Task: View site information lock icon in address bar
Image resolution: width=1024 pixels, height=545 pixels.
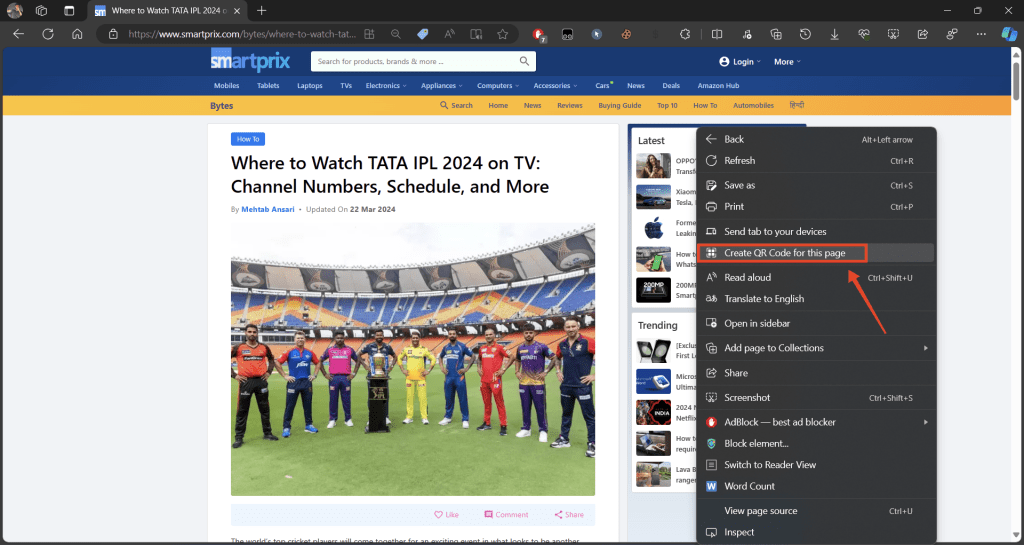Action: (x=113, y=34)
